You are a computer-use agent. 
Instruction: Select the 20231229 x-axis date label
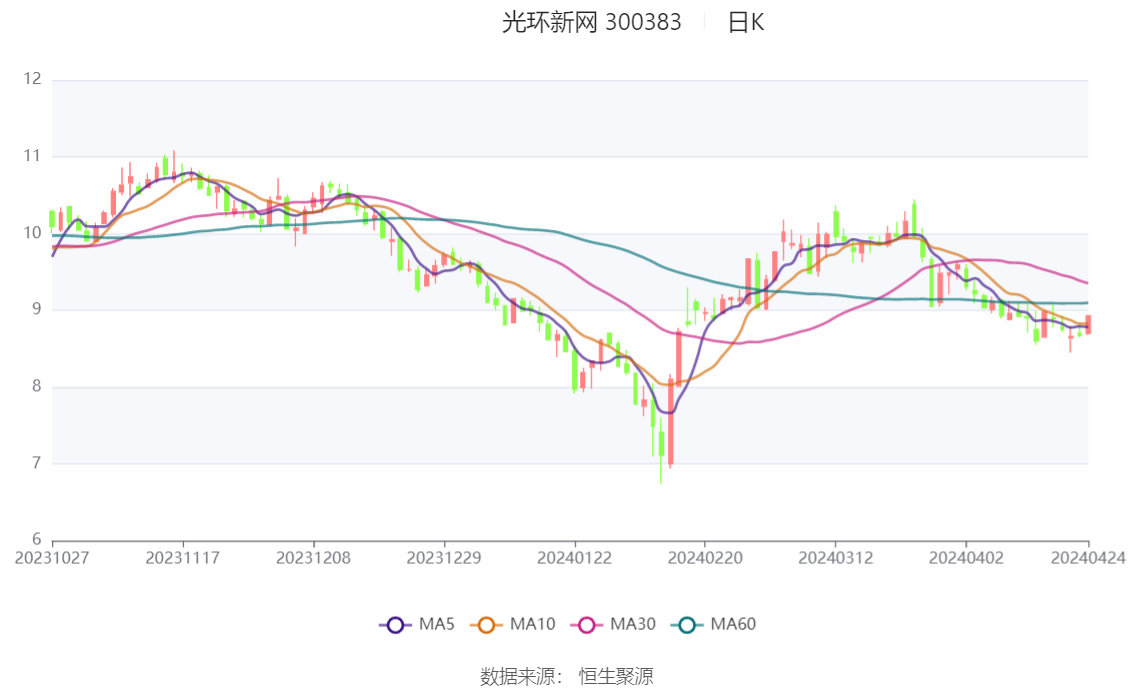443,558
